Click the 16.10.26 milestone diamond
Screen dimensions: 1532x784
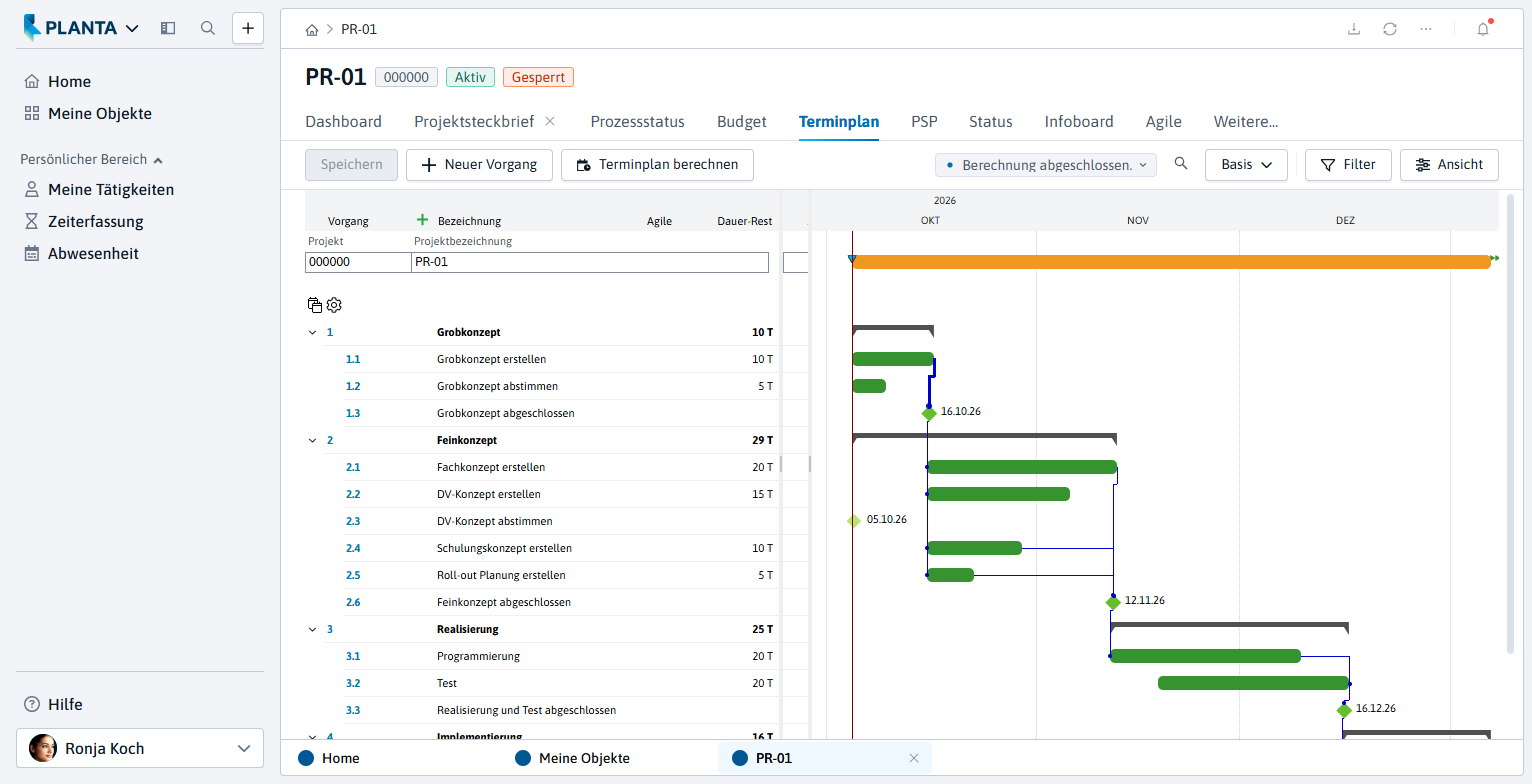[x=929, y=413]
